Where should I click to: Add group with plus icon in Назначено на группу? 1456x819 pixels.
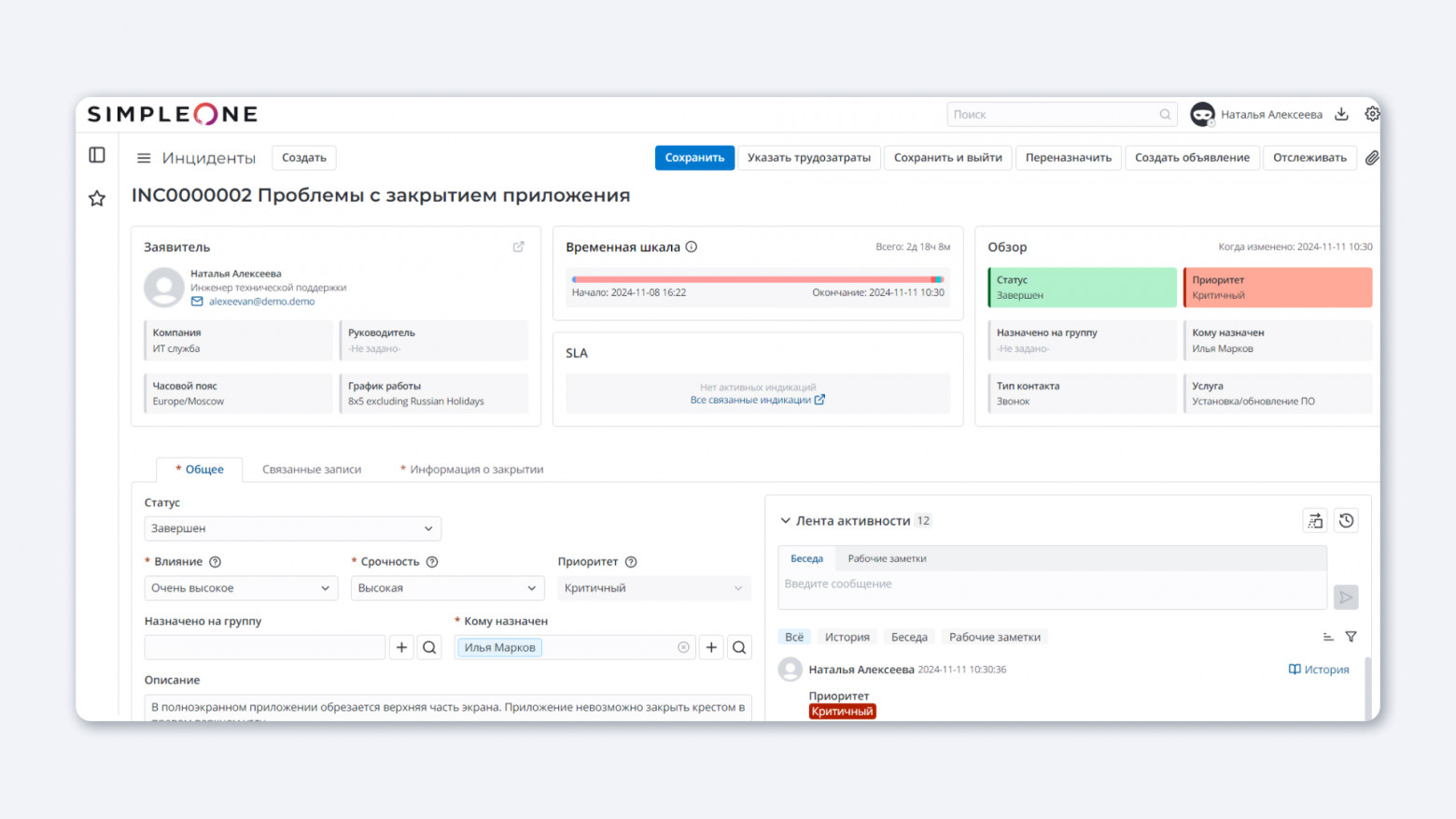point(401,647)
